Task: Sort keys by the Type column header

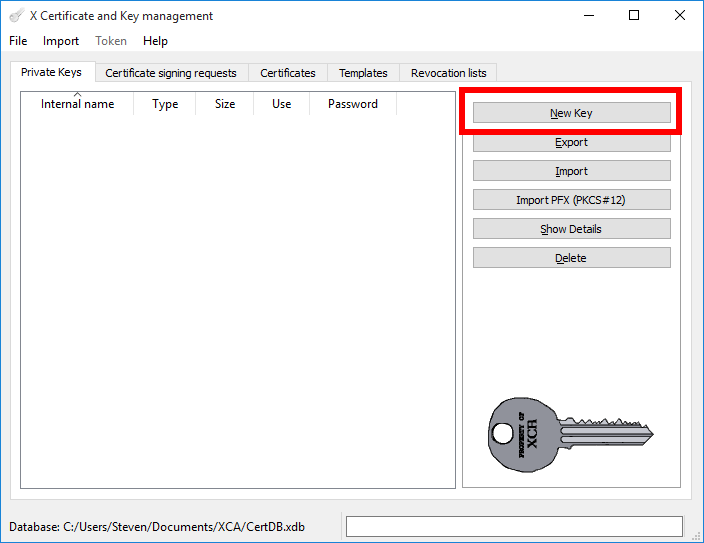Action: pos(165,104)
